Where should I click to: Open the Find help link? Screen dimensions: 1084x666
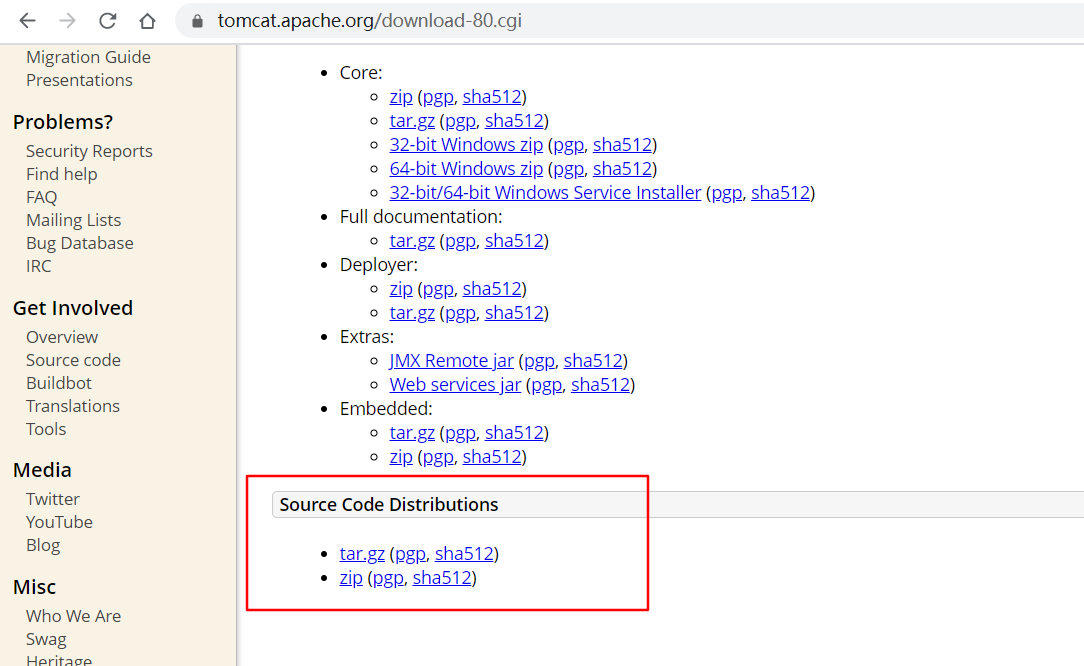(x=62, y=174)
